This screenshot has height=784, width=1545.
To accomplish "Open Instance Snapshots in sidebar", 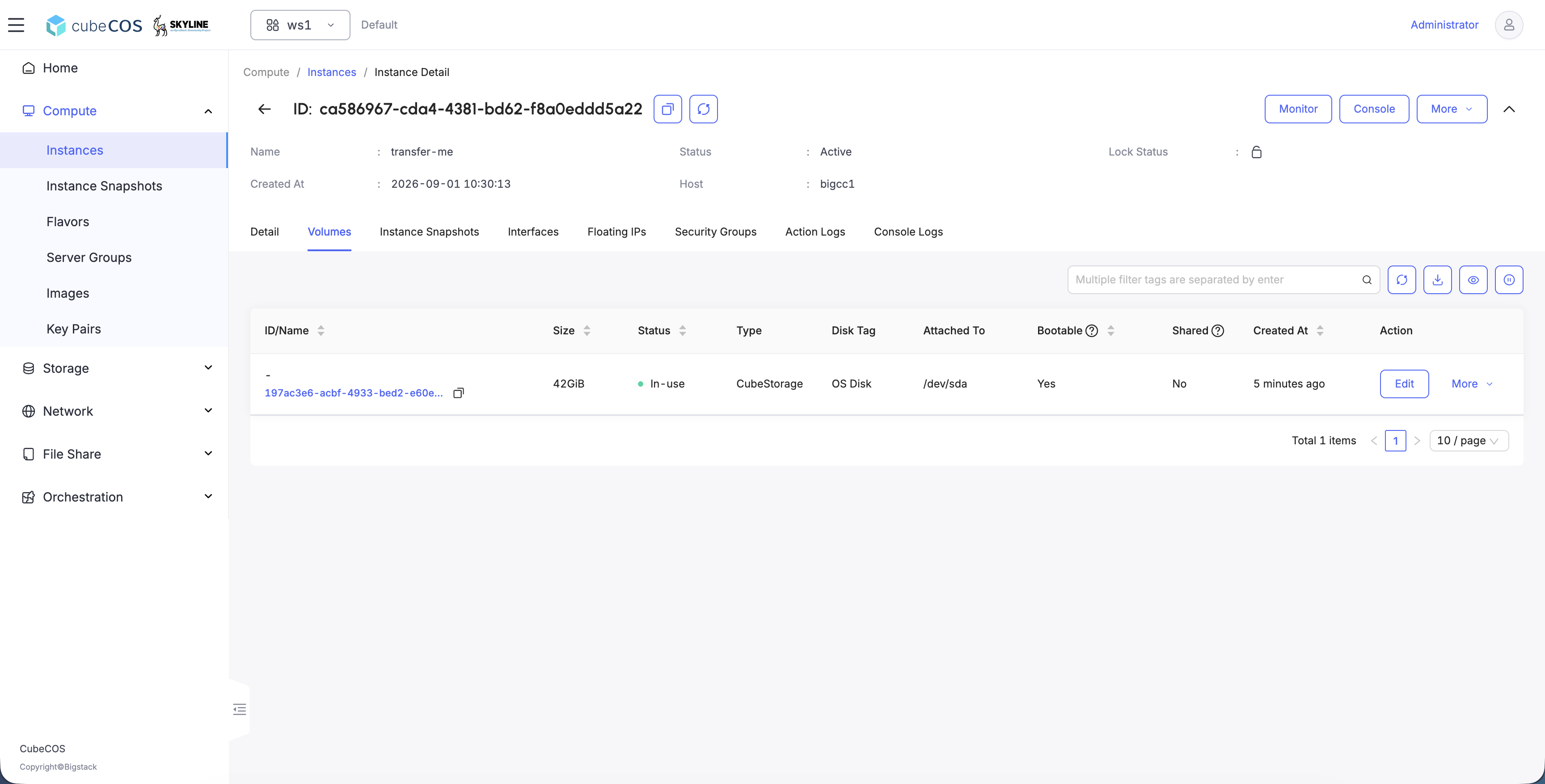I will [x=114, y=186].
